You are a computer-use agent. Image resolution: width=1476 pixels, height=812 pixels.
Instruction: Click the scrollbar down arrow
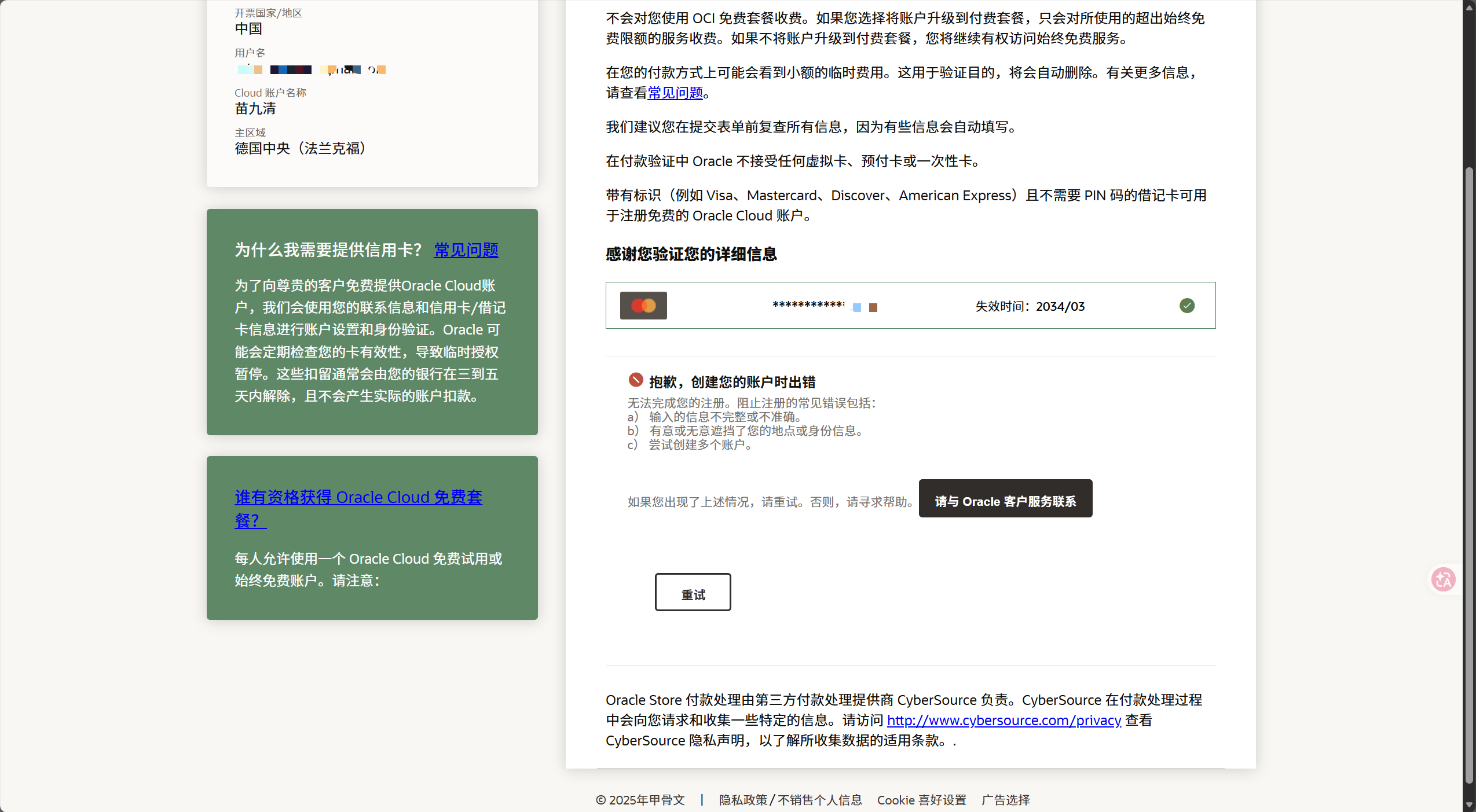[1469, 805]
